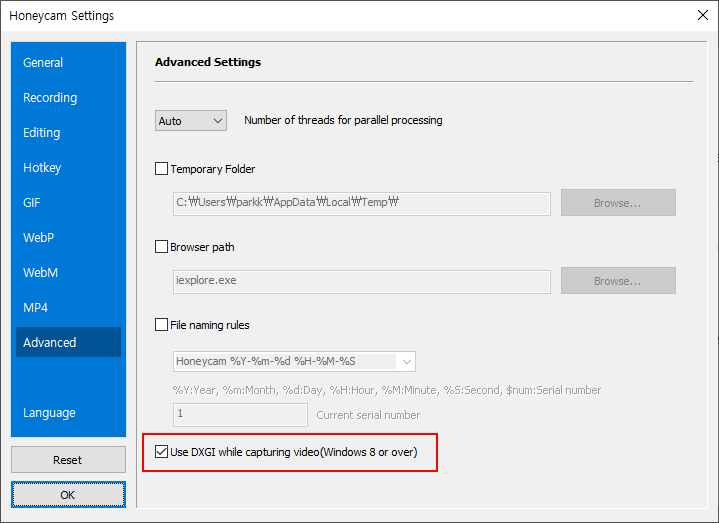The width and height of the screenshot is (719, 523).
Task: Expand the Auto threads dropdown
Action: (x=191, y=121)
